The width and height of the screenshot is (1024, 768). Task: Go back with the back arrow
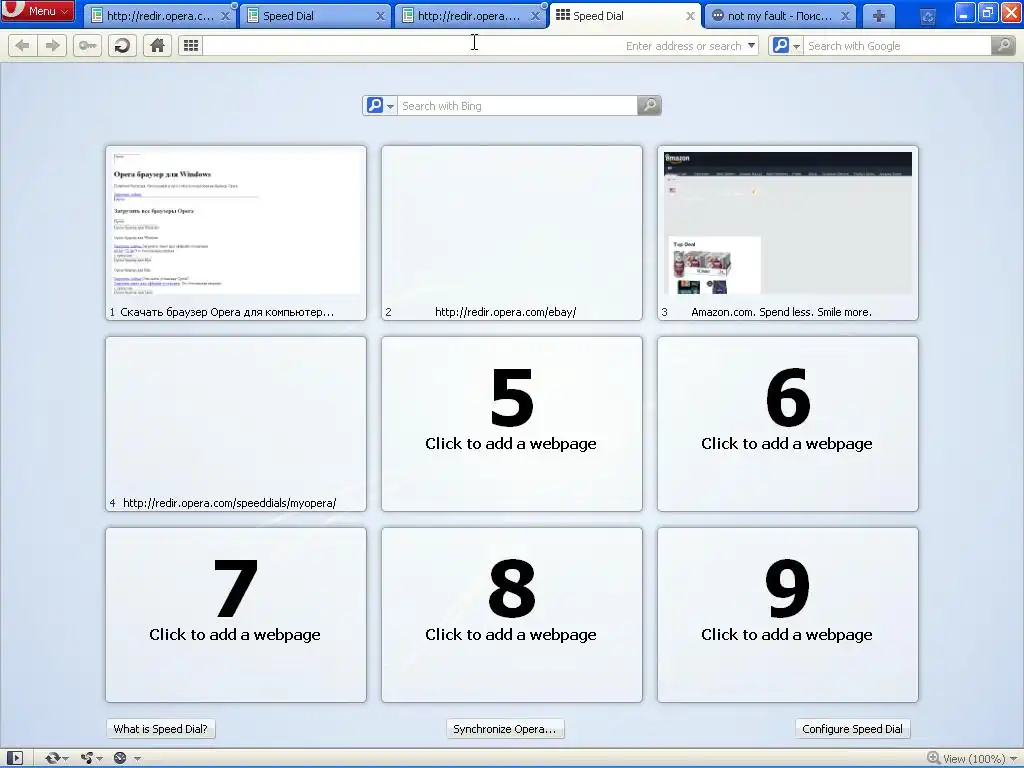click(x=22, y=46)
